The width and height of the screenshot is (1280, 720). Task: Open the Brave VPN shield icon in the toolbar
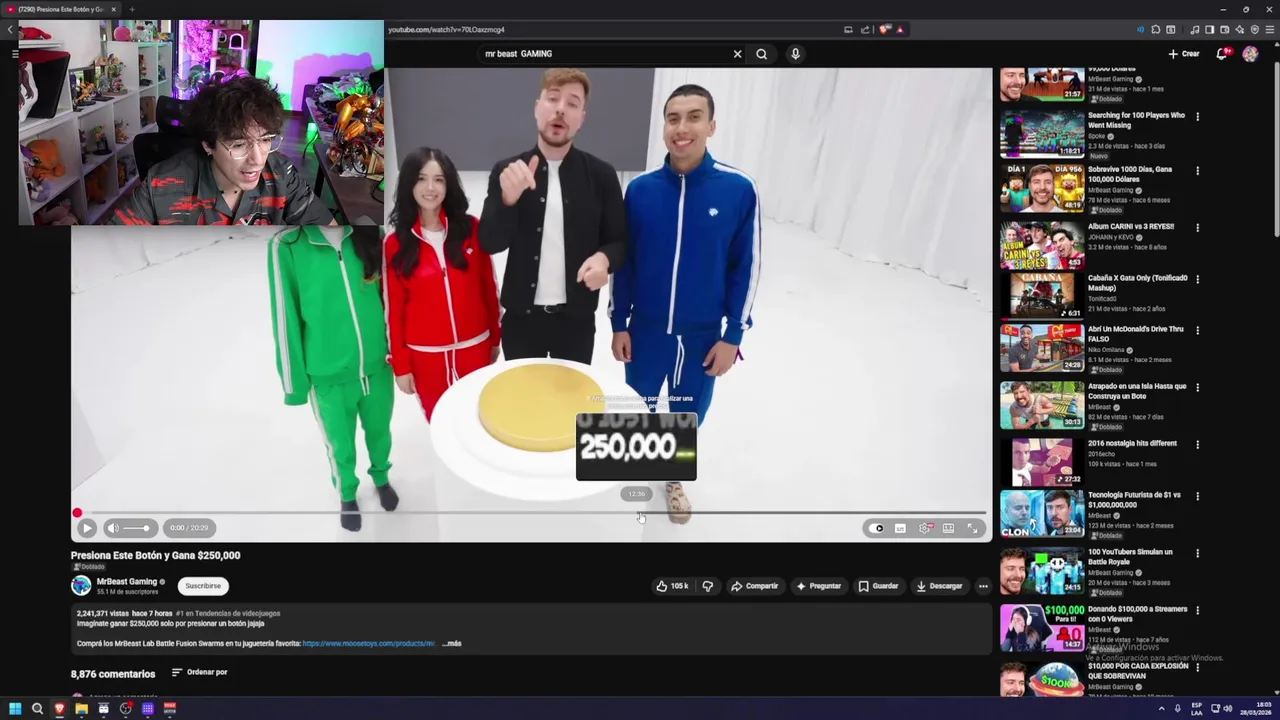(1254, 30)
